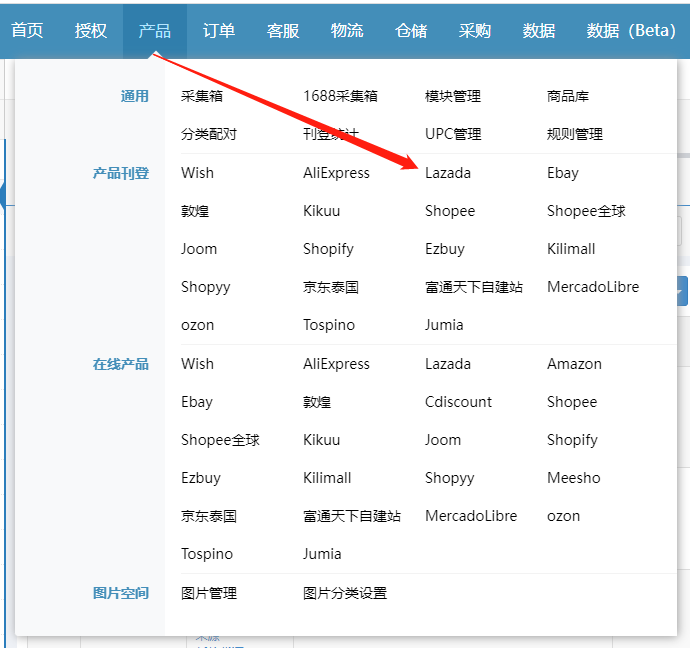Open 分类配对 in the 通用 section

(209, 134)
